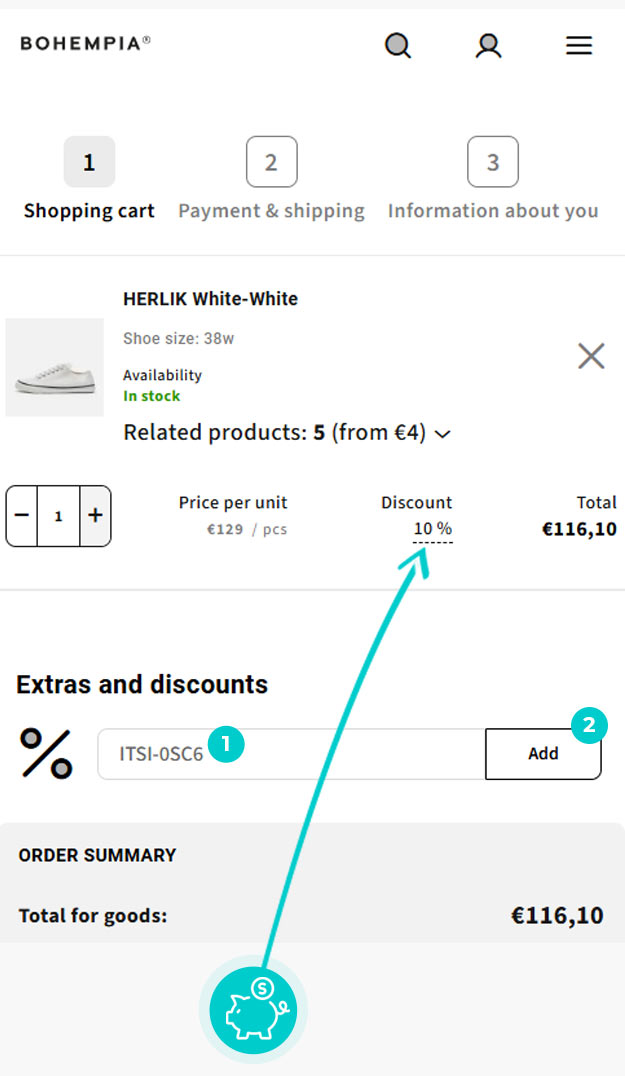625x1076 pixels.
Task: Click the teal number 2 badge
Action: click(x=588, y=726)
